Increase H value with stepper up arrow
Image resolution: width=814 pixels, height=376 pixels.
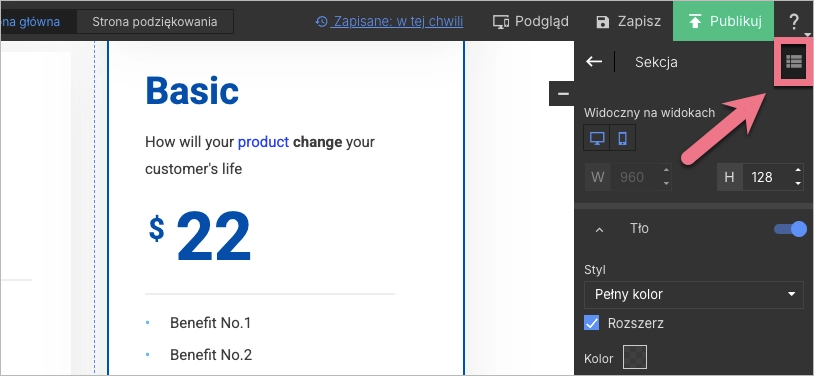click(798, 170)
